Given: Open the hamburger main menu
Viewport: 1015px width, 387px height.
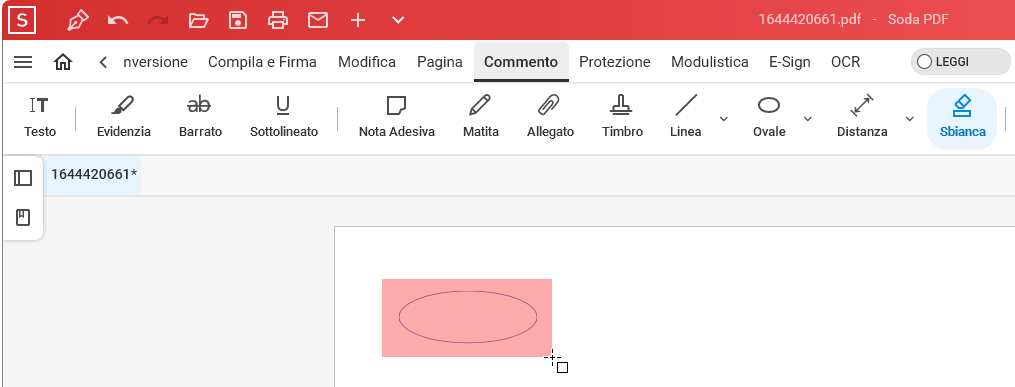Looking at the screenshot, I should [x=23, y=62].
